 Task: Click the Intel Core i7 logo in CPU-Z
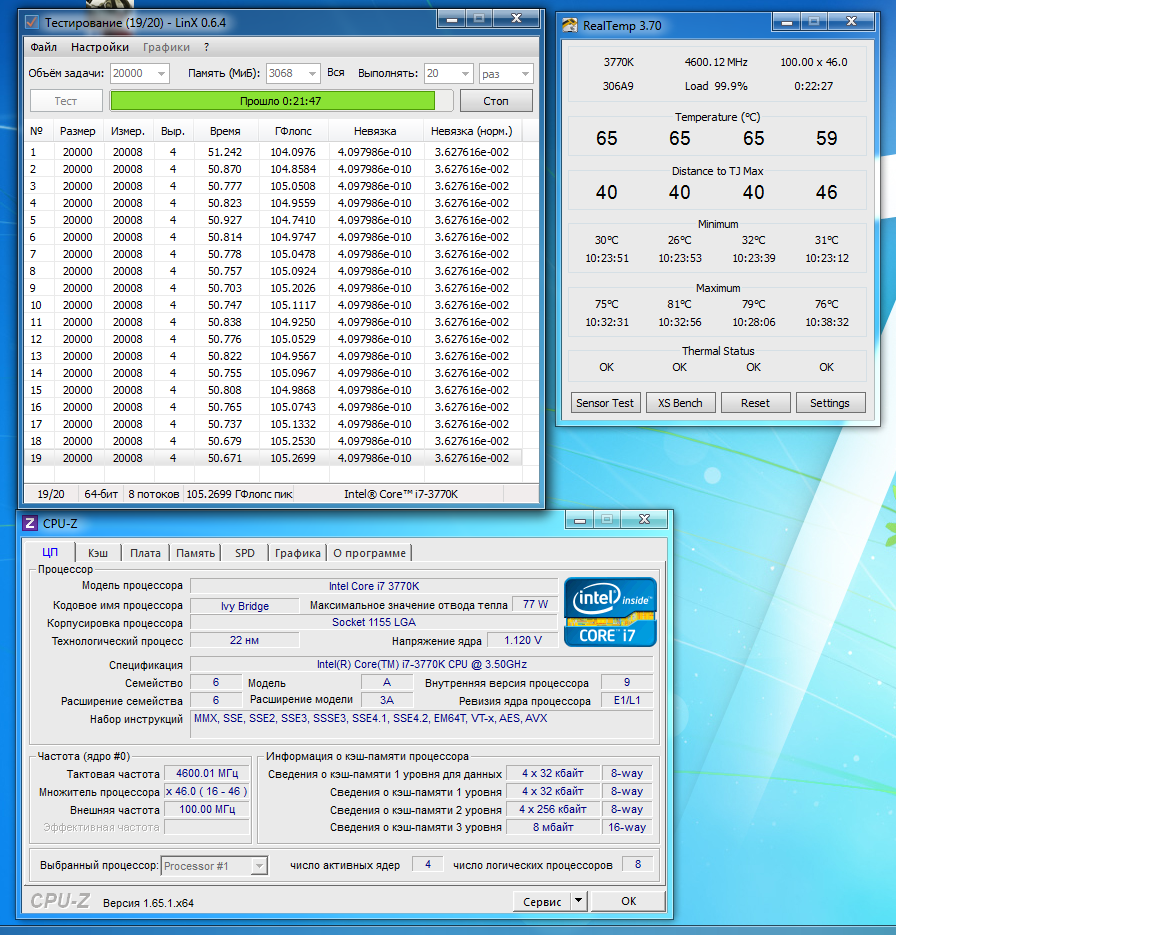[610, 612]
